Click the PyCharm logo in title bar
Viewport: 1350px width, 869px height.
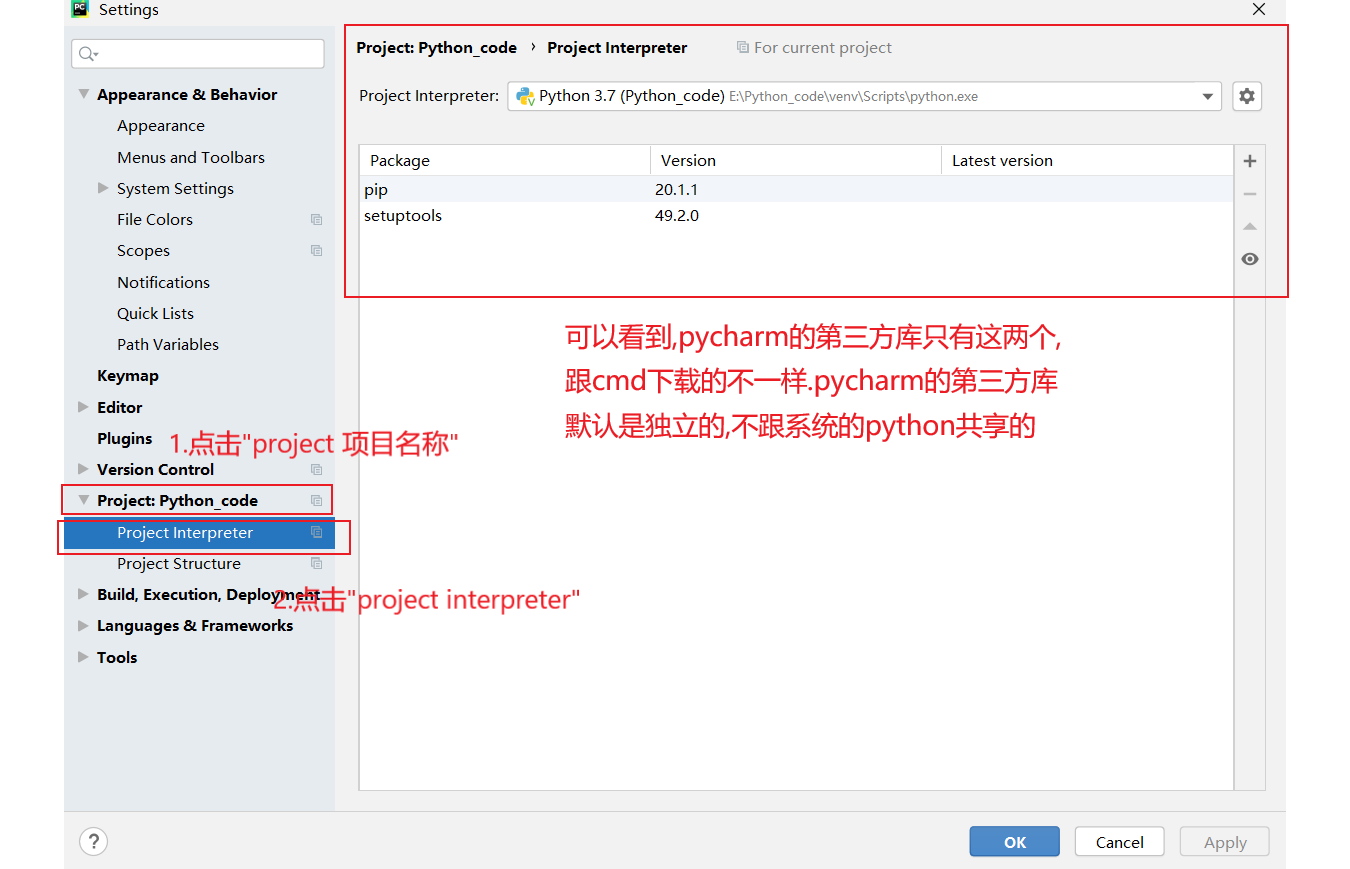[x=81, y=9]
